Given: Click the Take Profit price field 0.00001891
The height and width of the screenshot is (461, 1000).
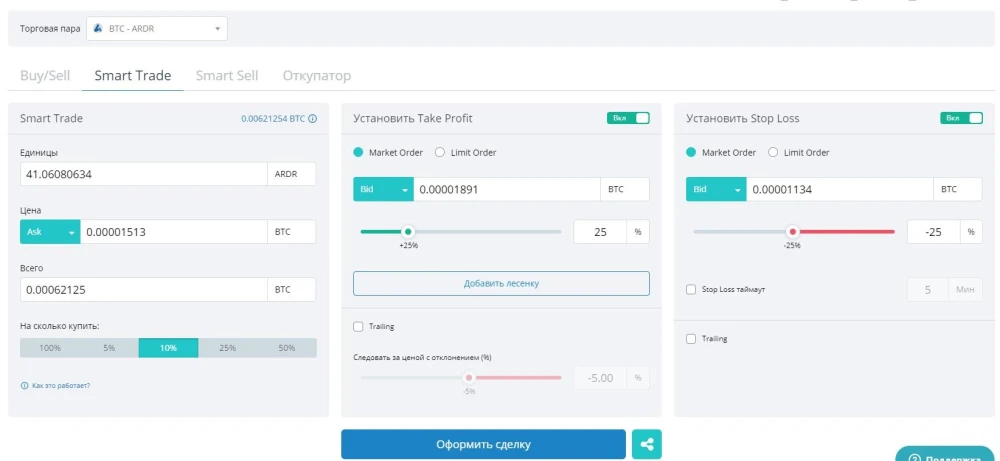Looking at the screenshot, I should coord(507,189).
